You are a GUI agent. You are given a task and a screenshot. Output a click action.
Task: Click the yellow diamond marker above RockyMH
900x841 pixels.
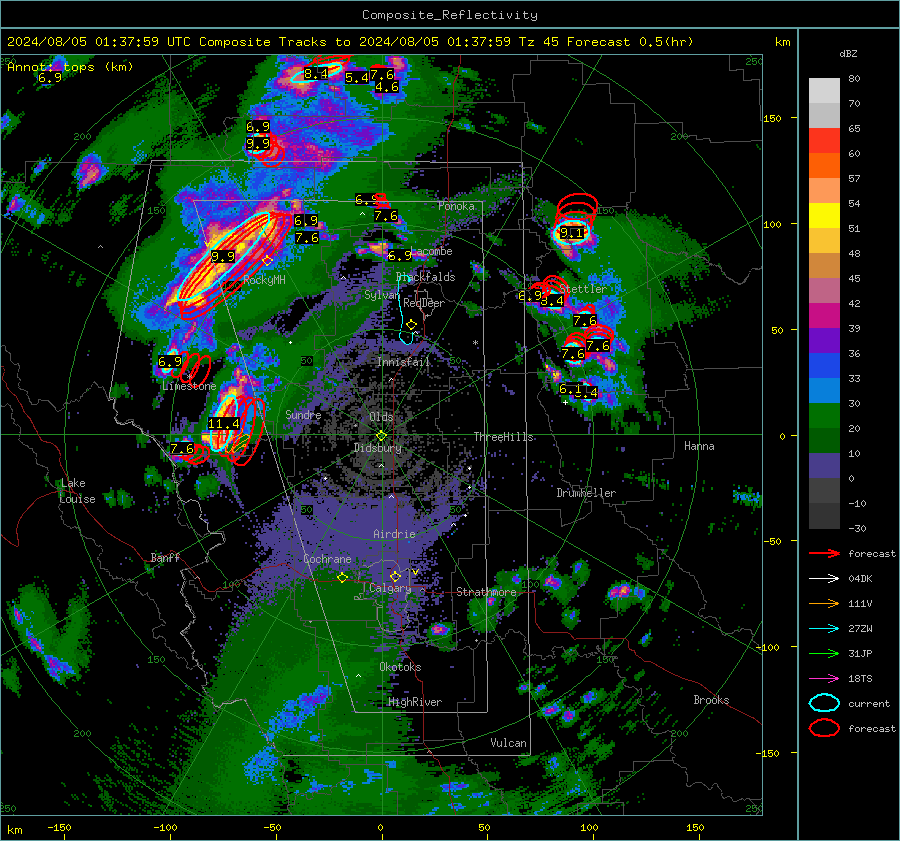click(x=267, y=261)
